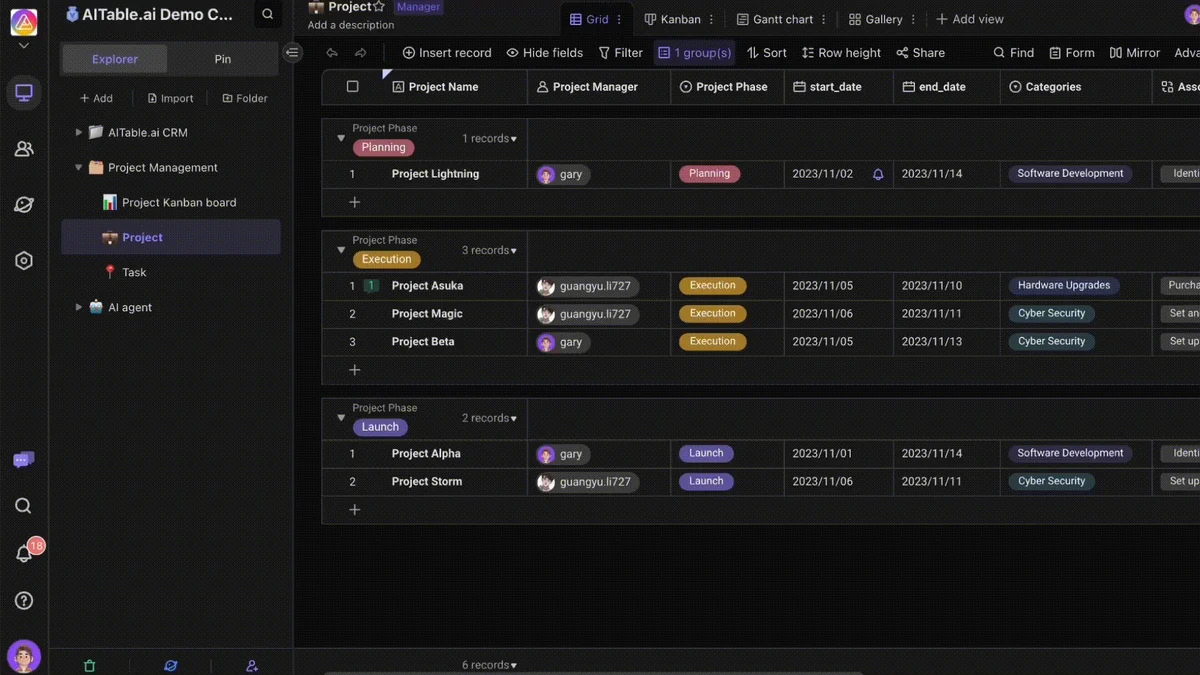This screenshot has height=675, width=1200.
Task: Switch to the Pin tab
Action: click(222, 59)
